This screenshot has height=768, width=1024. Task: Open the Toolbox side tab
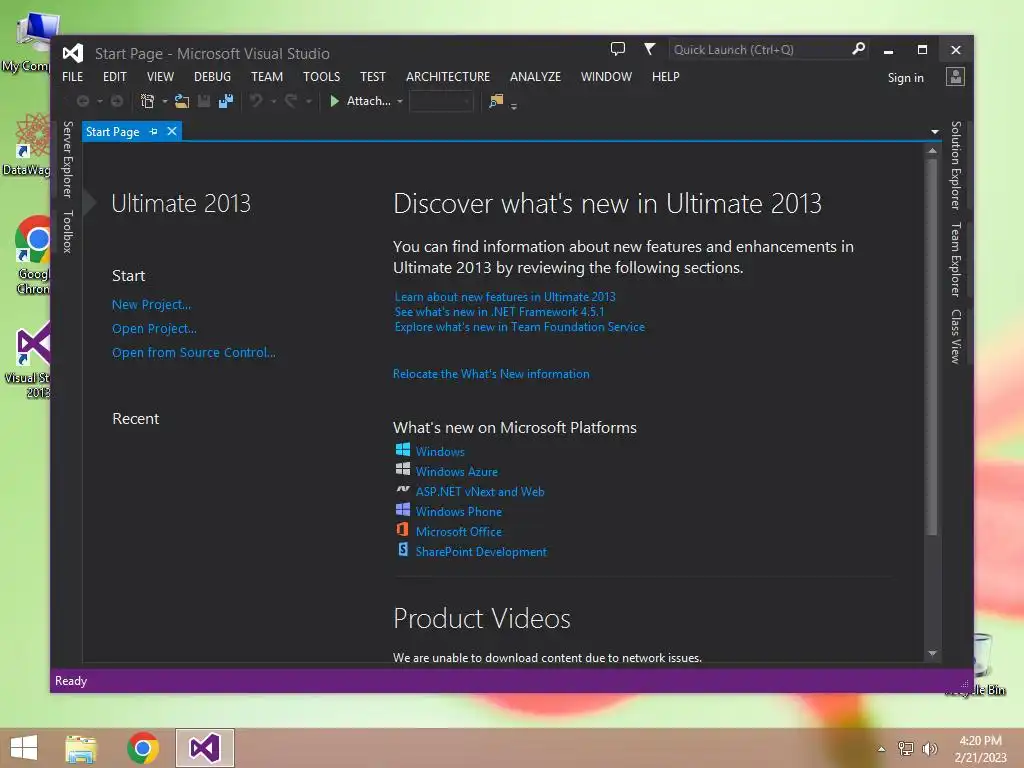(67, 232)
